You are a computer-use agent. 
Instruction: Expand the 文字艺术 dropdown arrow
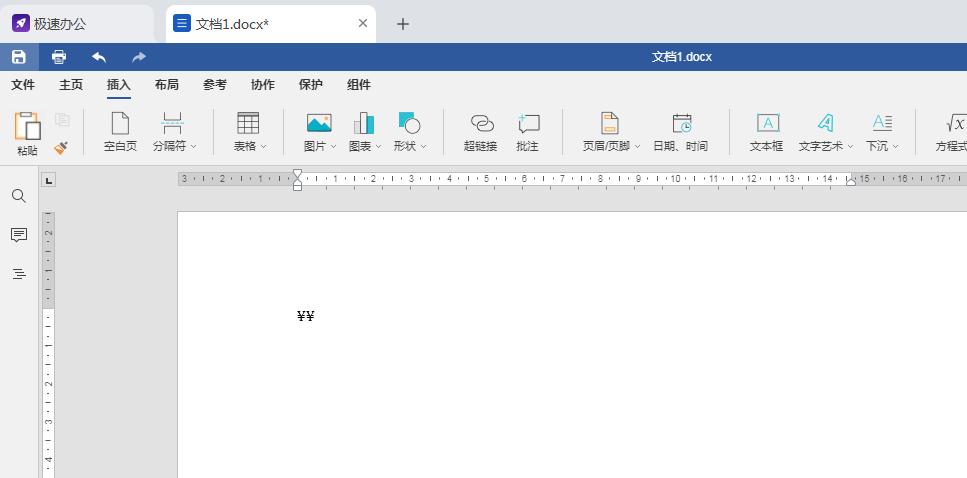click(850, 147)
